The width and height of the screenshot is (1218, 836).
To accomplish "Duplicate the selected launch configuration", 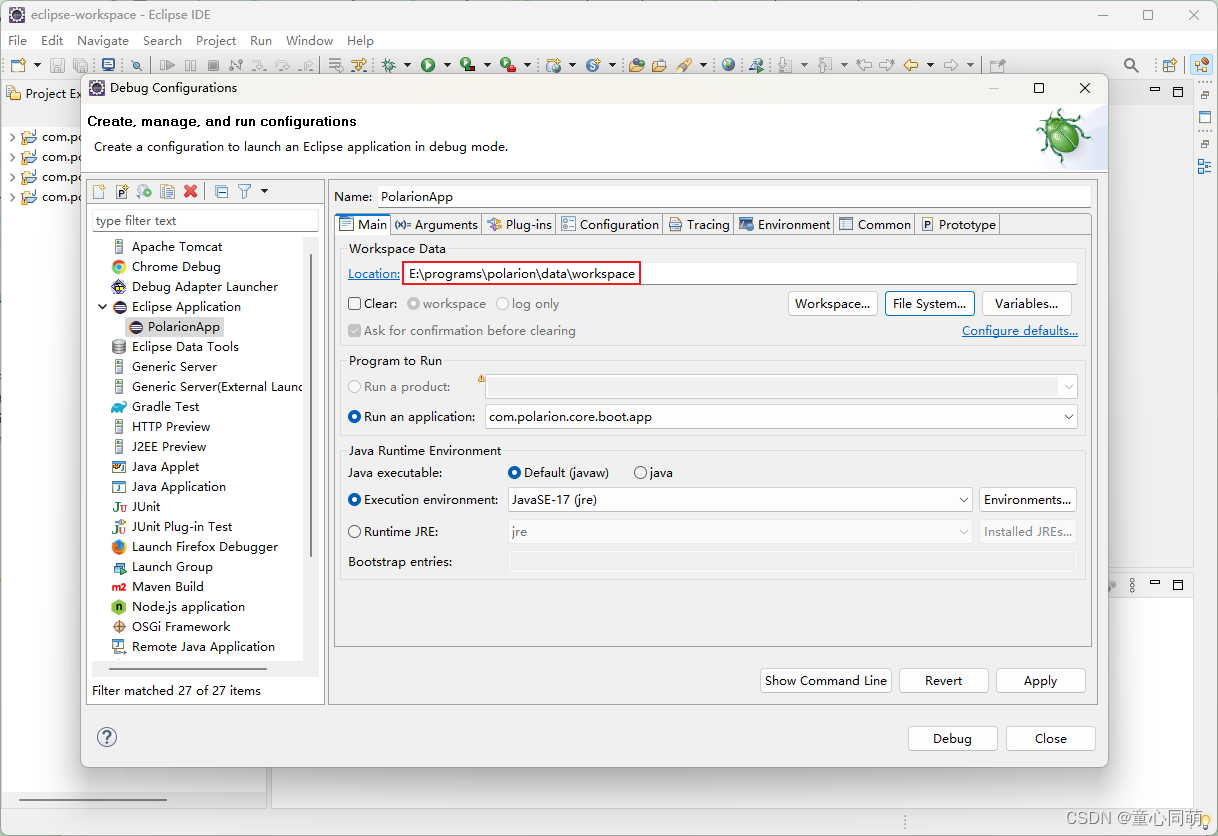I will click(168, 191).
